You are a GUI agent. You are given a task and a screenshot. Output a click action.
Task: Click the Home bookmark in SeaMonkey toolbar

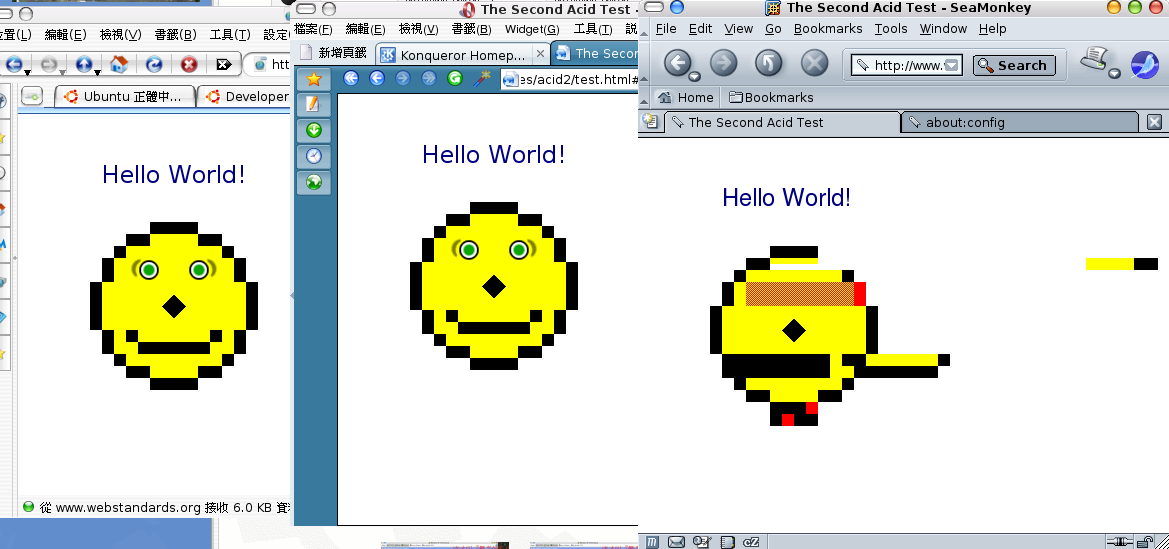685,97
